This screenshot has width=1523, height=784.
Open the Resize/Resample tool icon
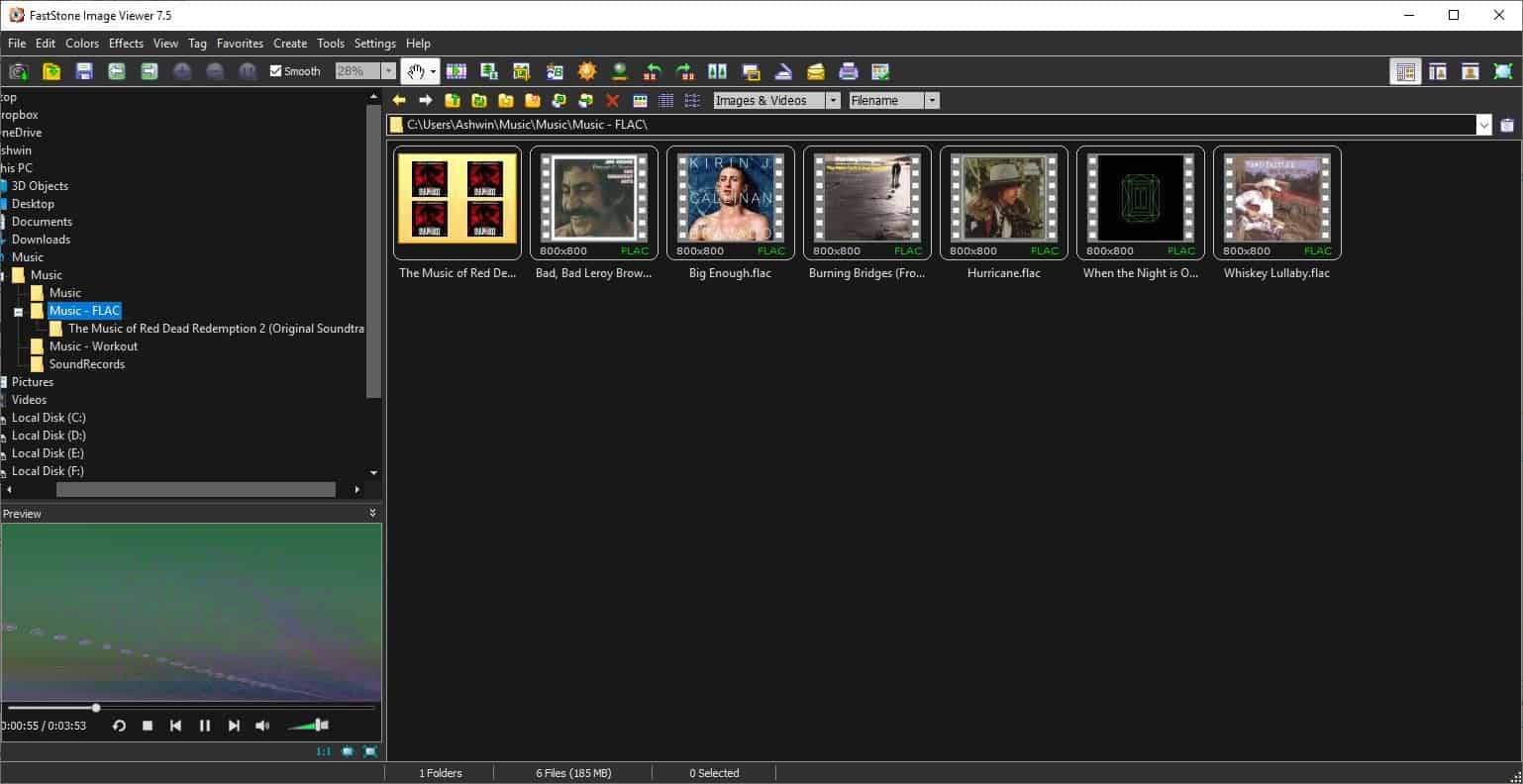pyautogui.click(x=489, y=71)
